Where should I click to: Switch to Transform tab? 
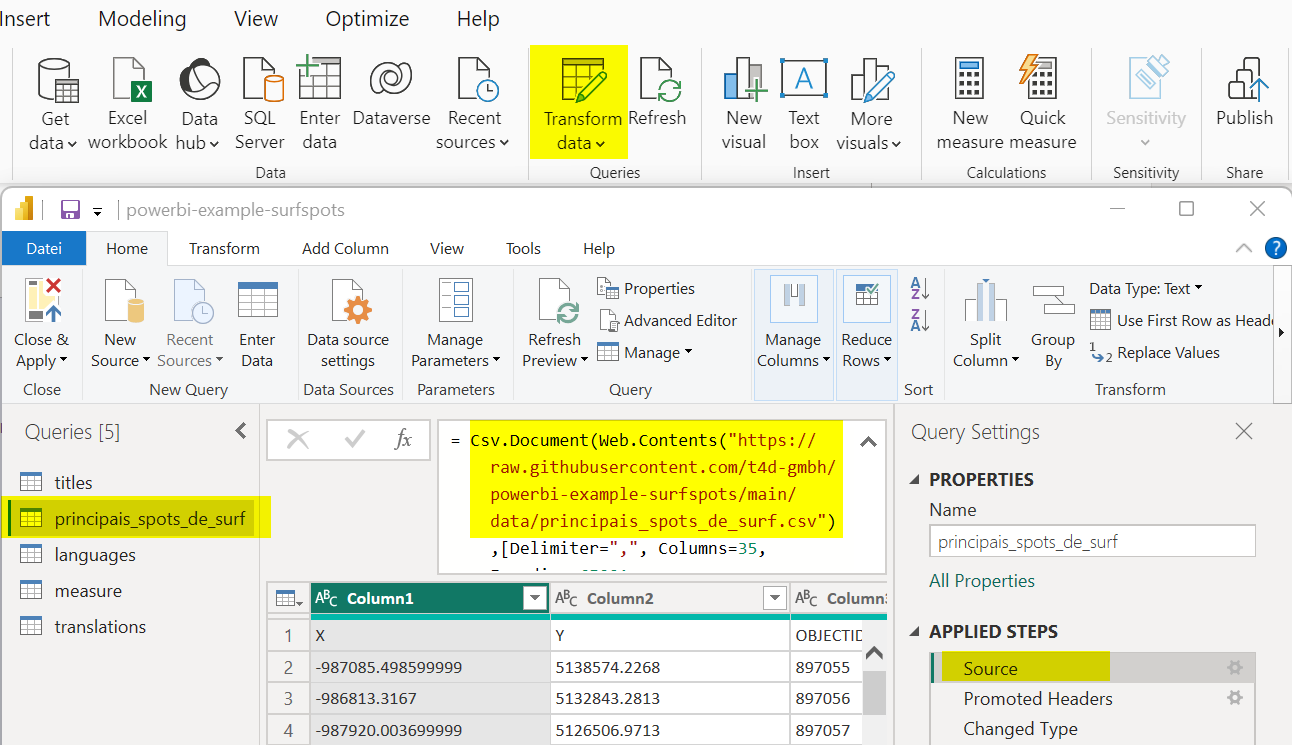point(224,248)
